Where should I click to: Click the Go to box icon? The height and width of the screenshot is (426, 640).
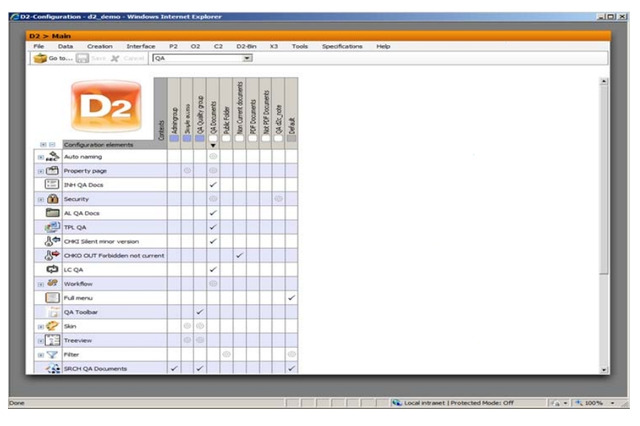click(40, 58)
